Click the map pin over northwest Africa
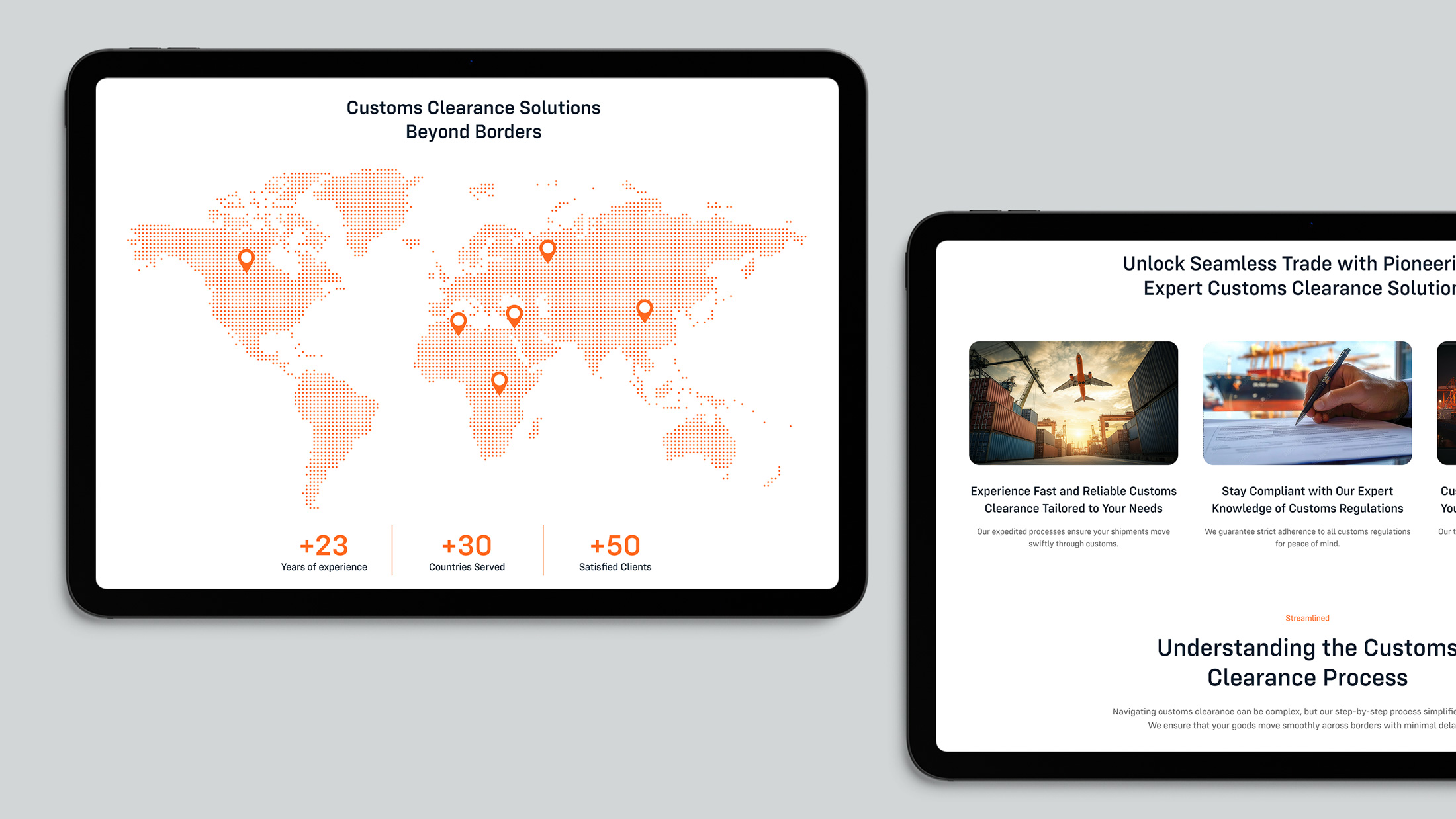 (458, 322)
